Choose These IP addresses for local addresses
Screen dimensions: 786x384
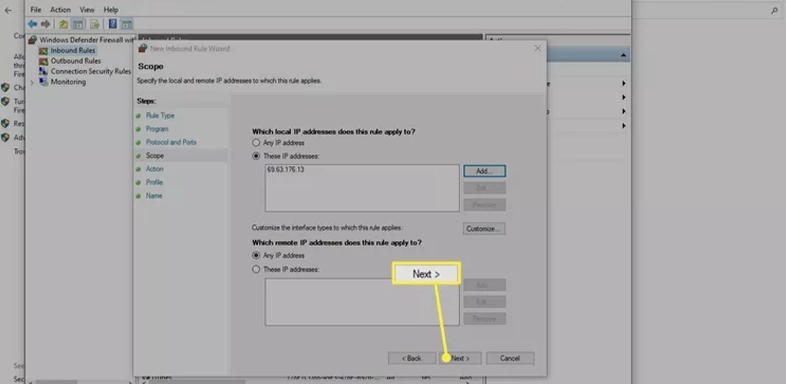pyautogui.click(x=256, y=156)
